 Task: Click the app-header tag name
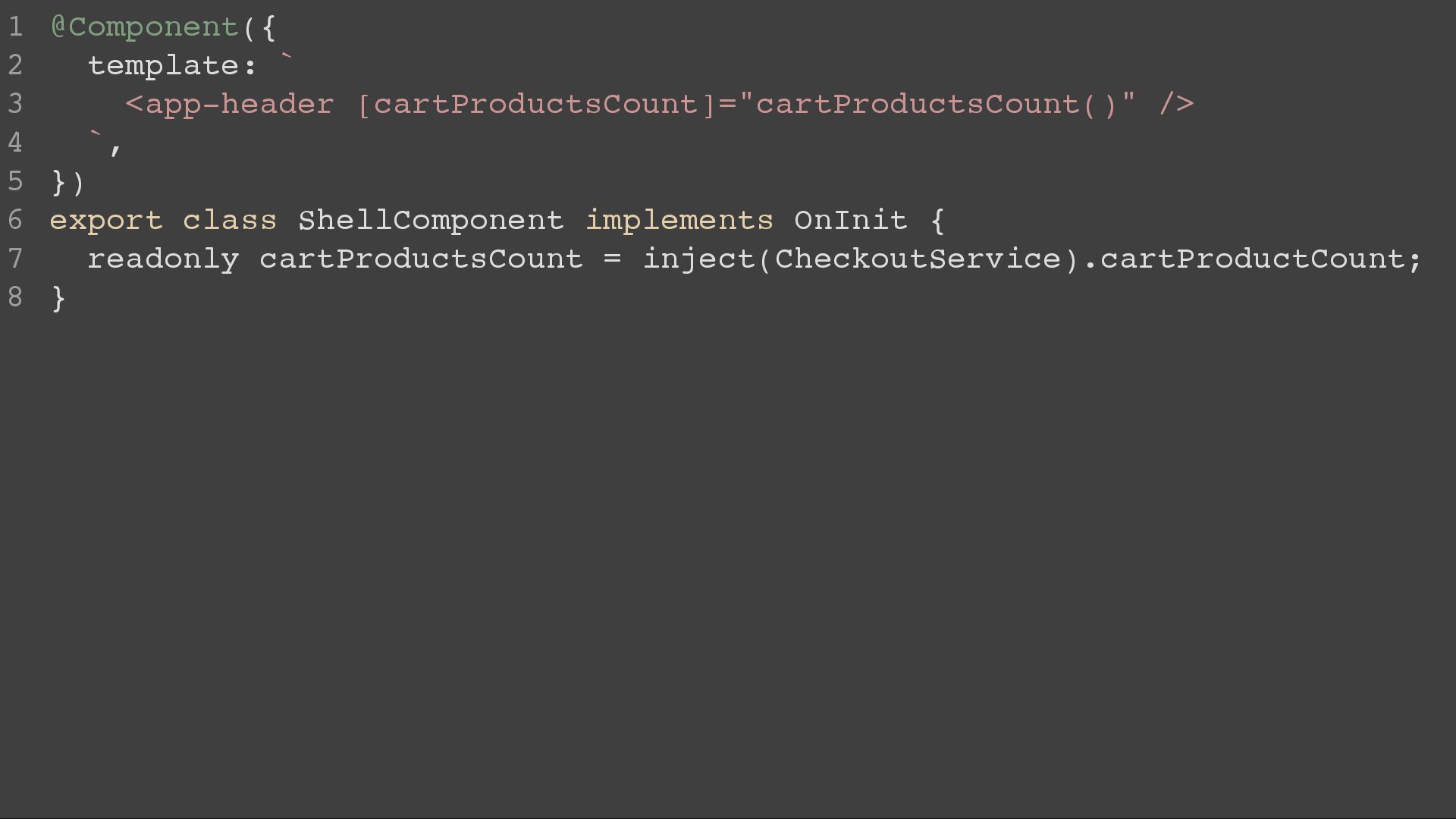pos(240,105)
